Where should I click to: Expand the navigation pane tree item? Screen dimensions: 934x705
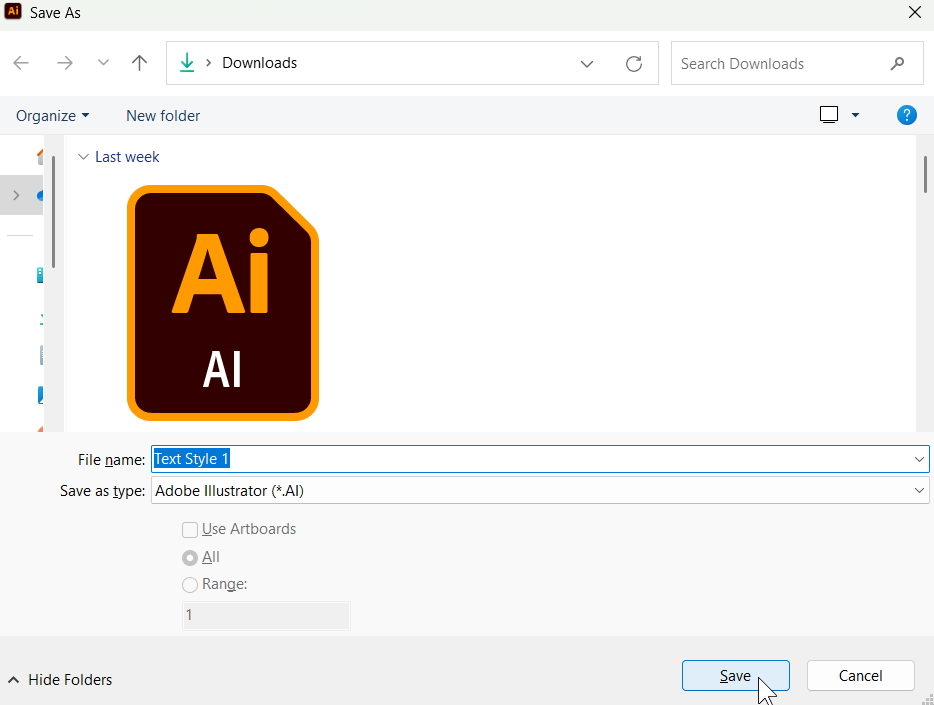(16, 195)
